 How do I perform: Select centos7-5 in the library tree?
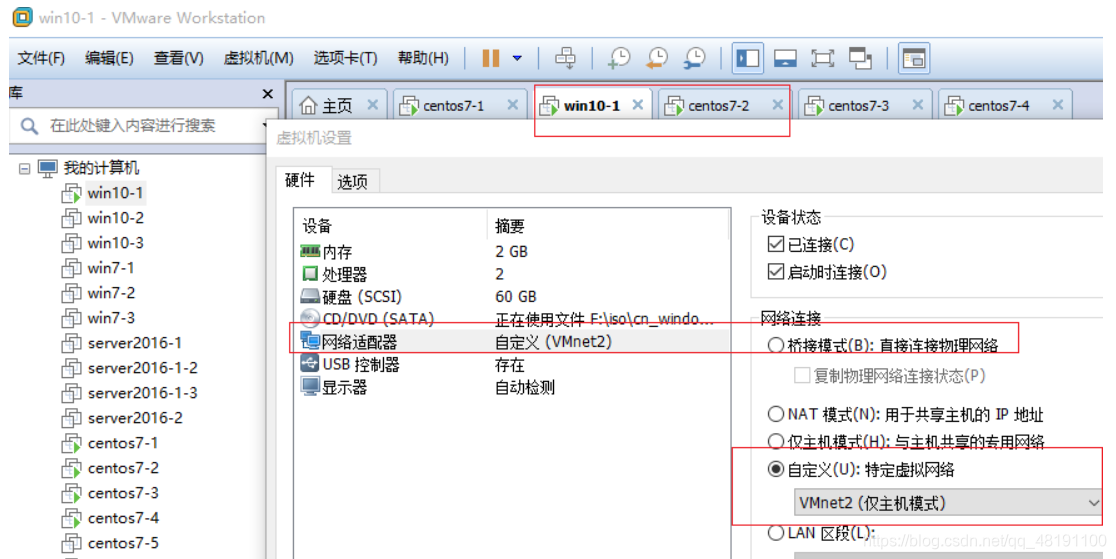[x=123, y=543]
